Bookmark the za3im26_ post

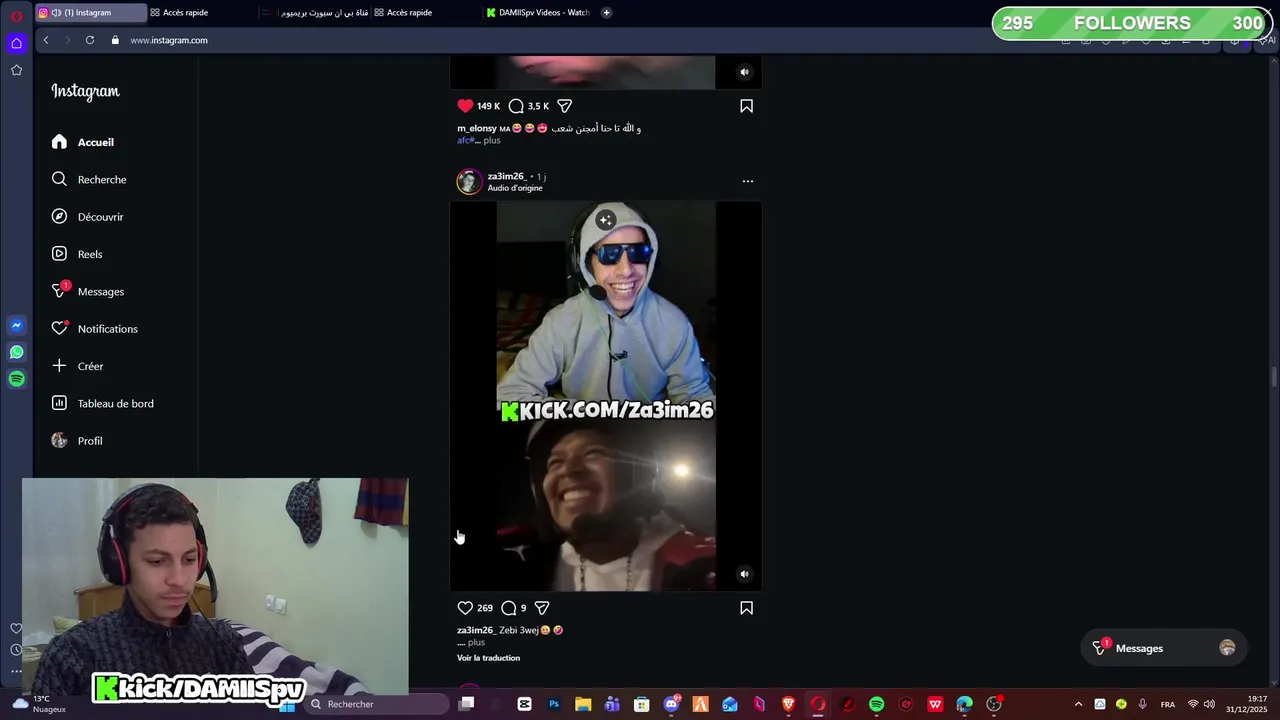click(746, 608)
